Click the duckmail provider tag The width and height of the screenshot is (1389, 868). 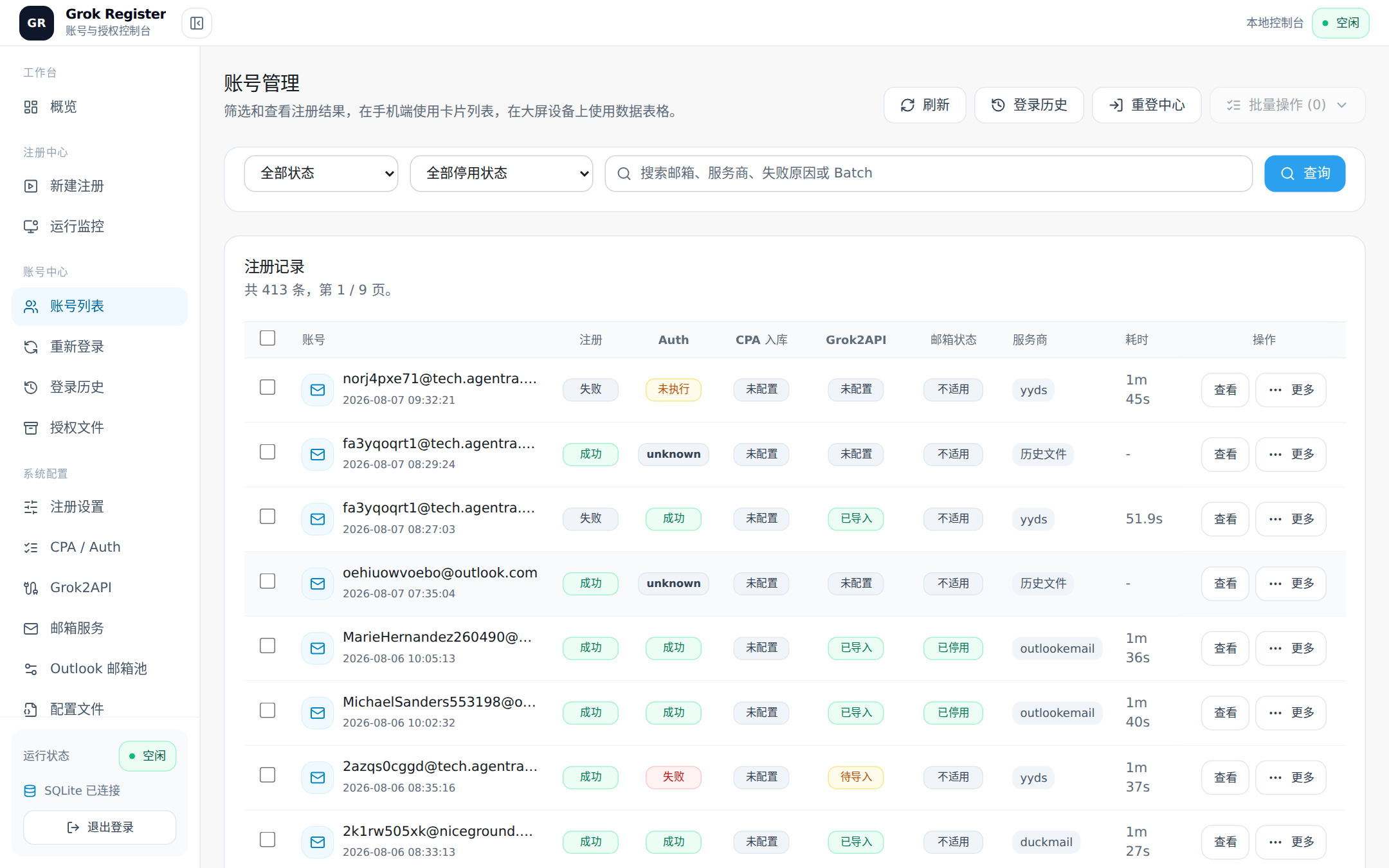tap(1046, 842)
